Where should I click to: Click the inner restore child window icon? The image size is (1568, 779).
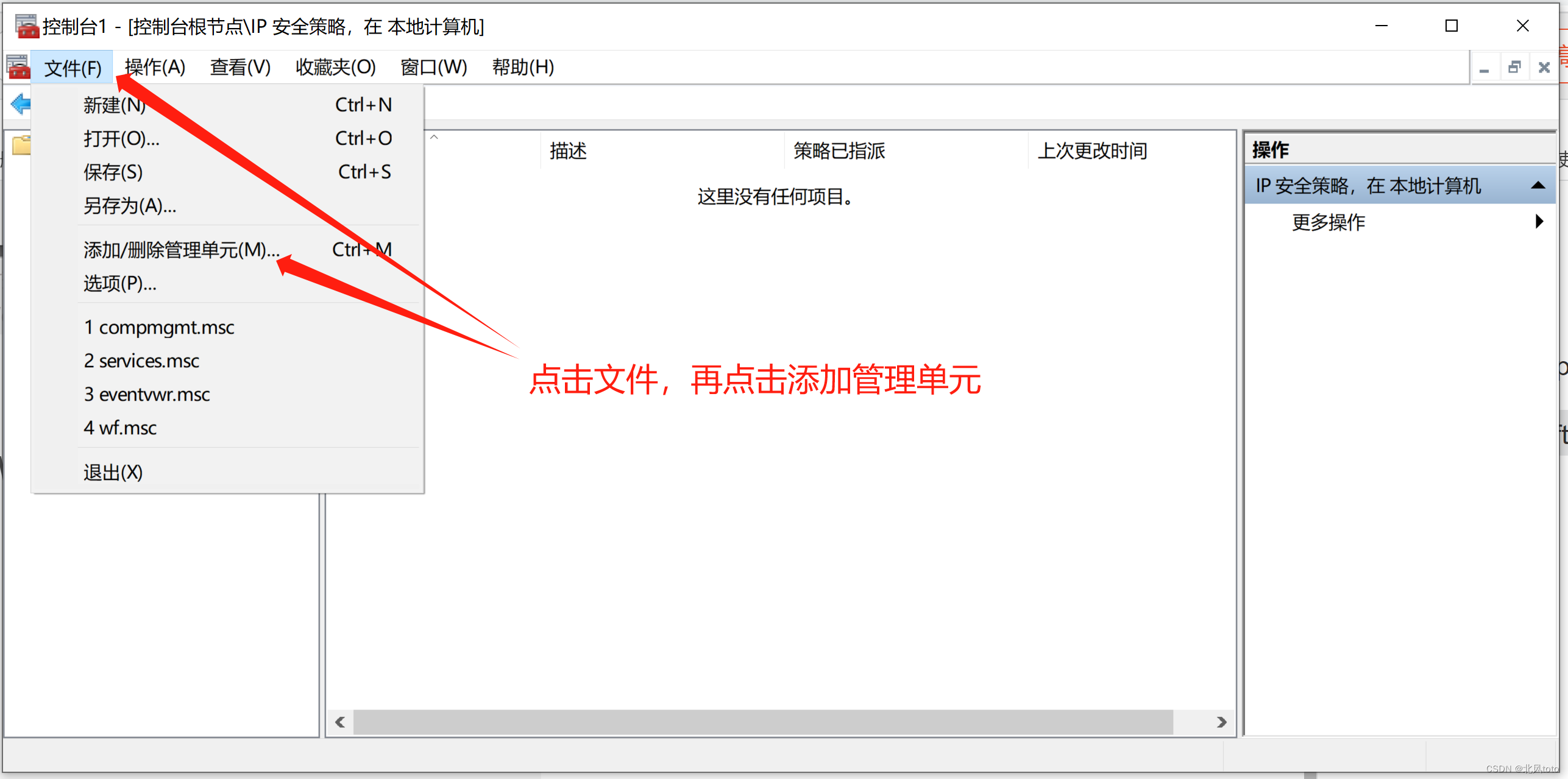tap(1514, 68)
